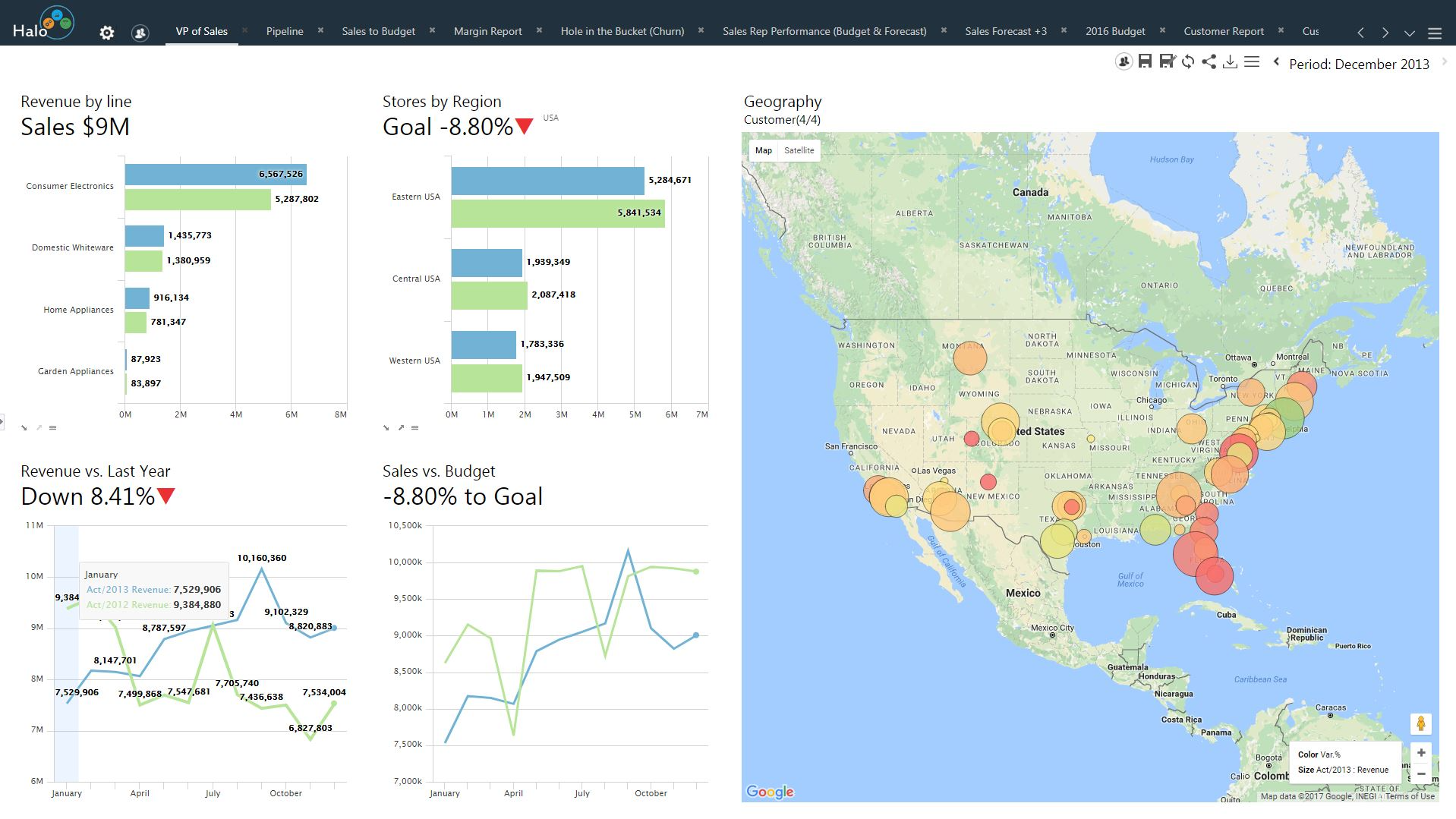Screen dimensions: 1456x819
Task: Click the Save As floppy-with-pencil icon
Action: tap(1167, 62)
